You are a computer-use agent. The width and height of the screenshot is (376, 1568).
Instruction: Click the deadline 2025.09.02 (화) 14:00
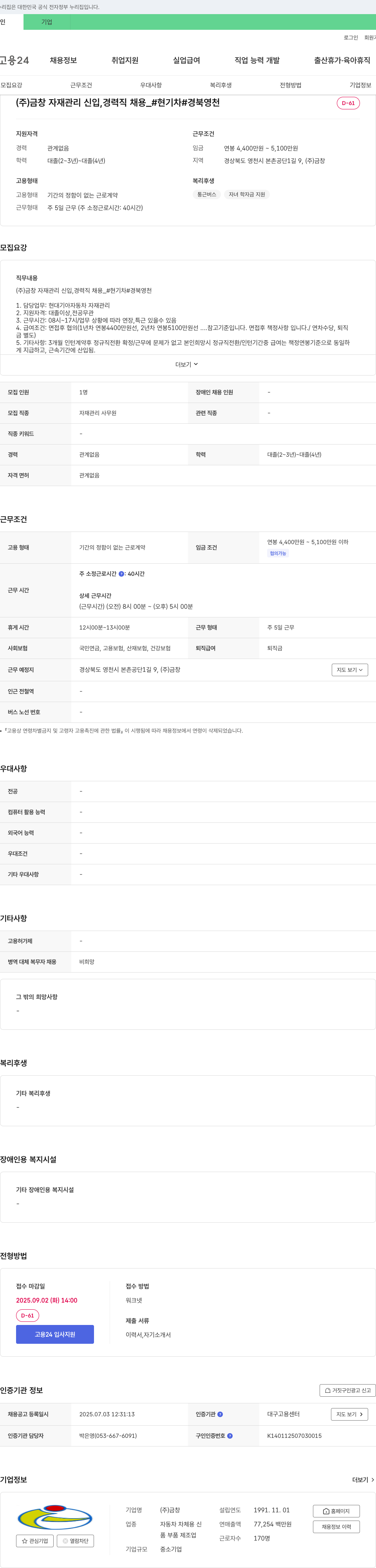coord(47,1300)
